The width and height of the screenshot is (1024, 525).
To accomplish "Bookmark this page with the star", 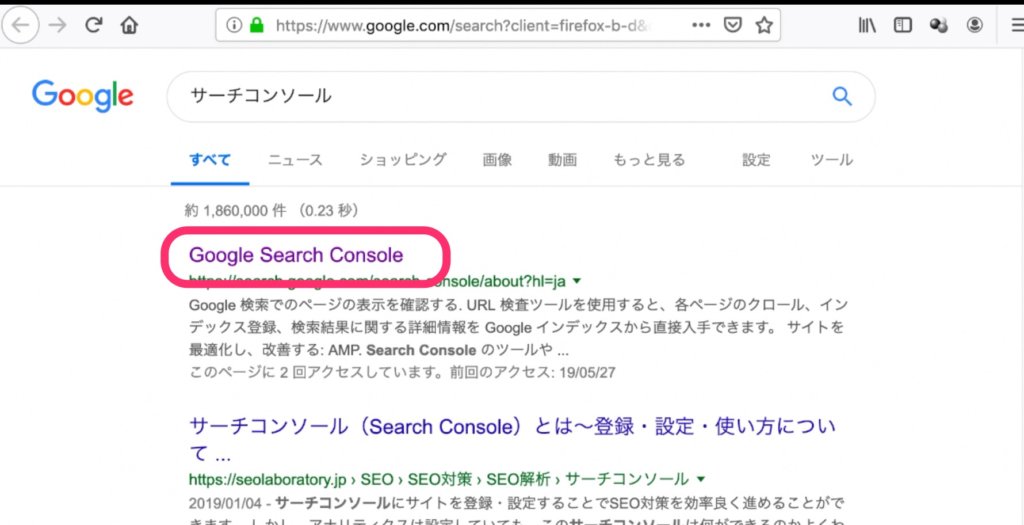I will (x=764, y=26).
